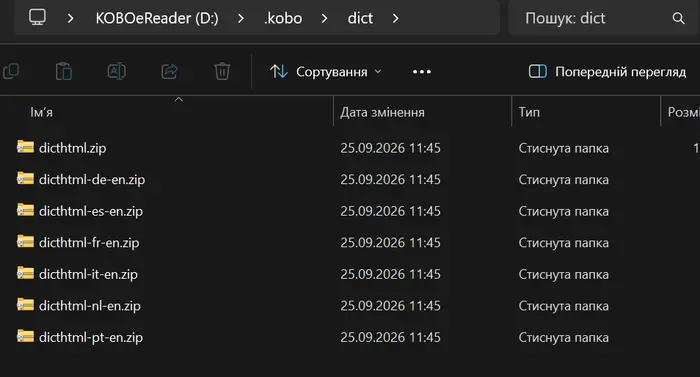Click the date cell of dicthtml-fr-en.zip

390,243
